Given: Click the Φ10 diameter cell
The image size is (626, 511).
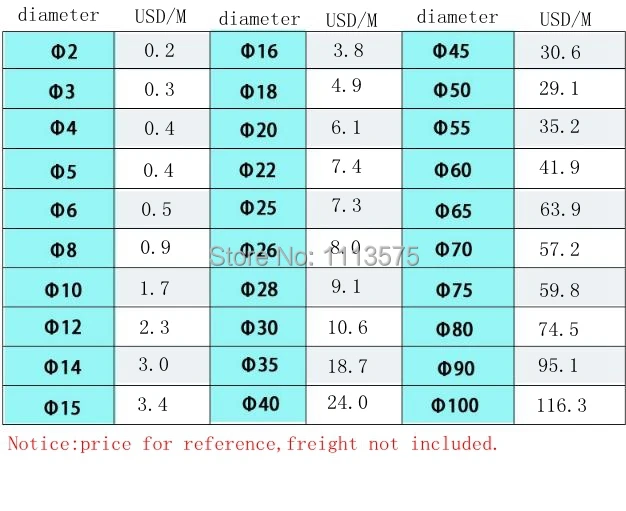Looking at the screenshot, I should (x=58, y=287).
